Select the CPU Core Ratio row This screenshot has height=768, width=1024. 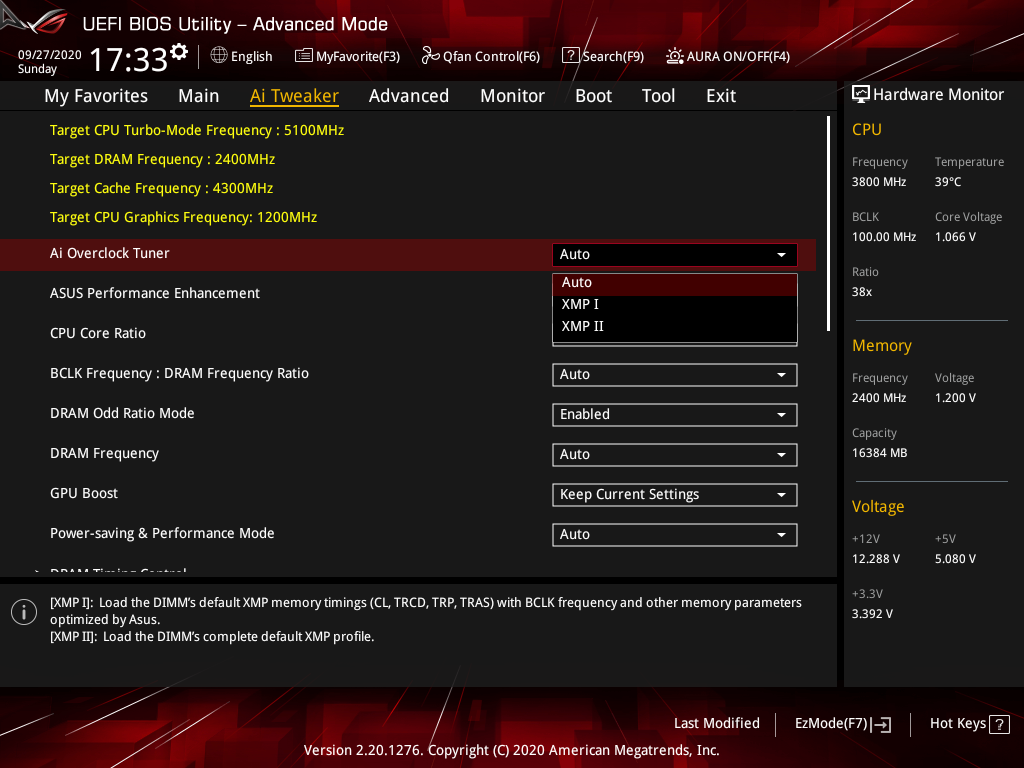(98, 333)
